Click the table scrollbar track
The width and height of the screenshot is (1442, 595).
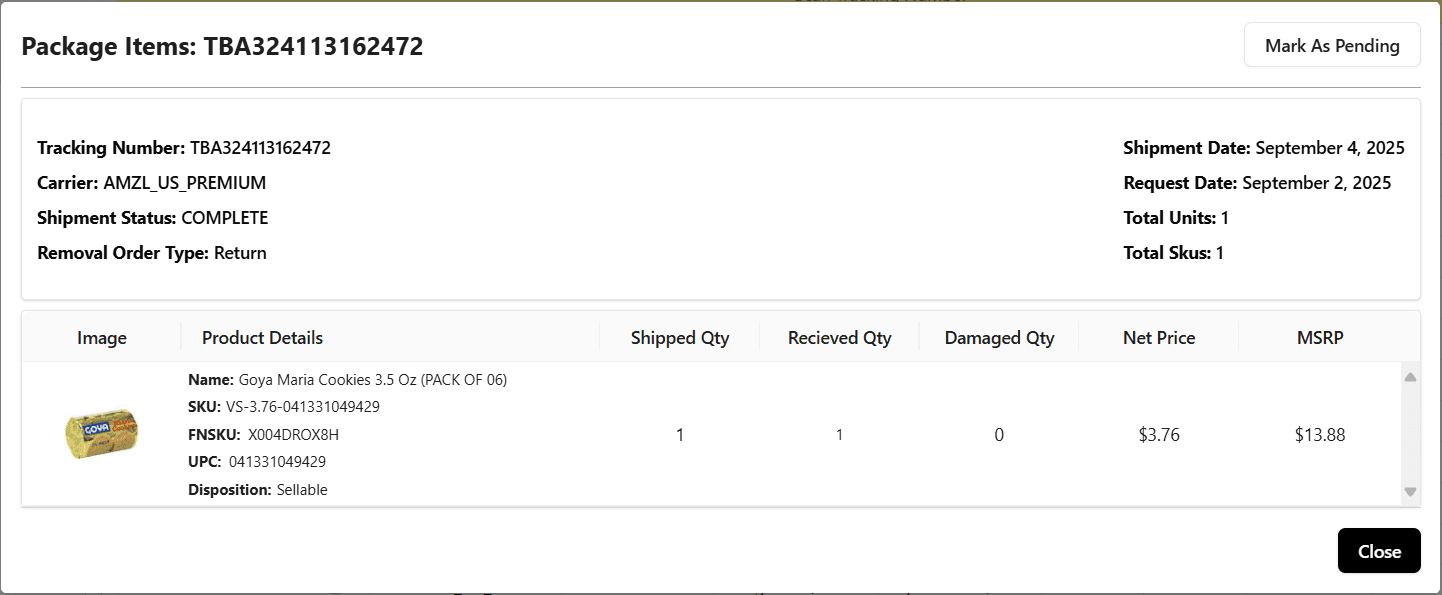coord(1411,436)
